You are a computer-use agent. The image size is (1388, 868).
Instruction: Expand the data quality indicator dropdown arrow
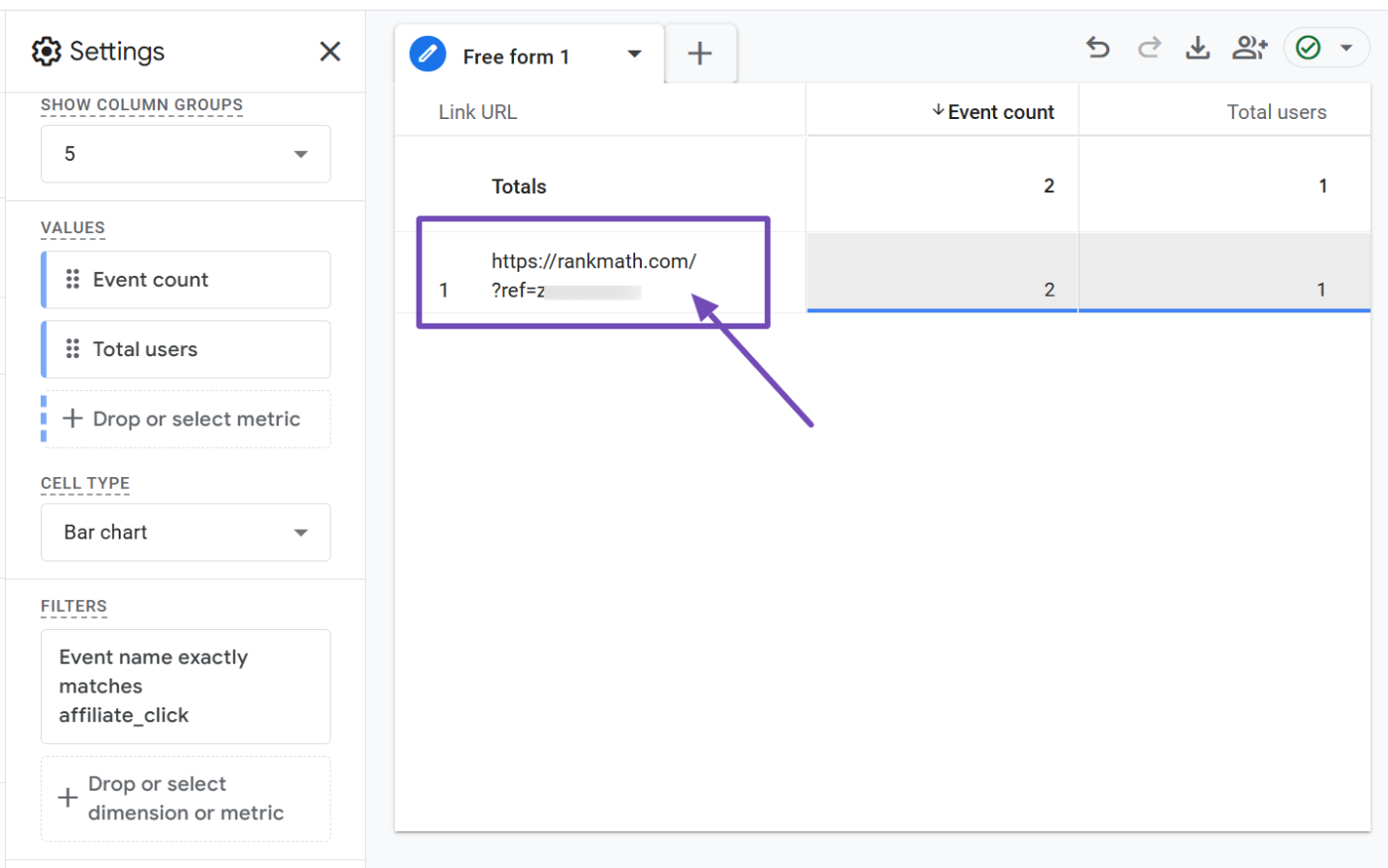click(1346, 48)
